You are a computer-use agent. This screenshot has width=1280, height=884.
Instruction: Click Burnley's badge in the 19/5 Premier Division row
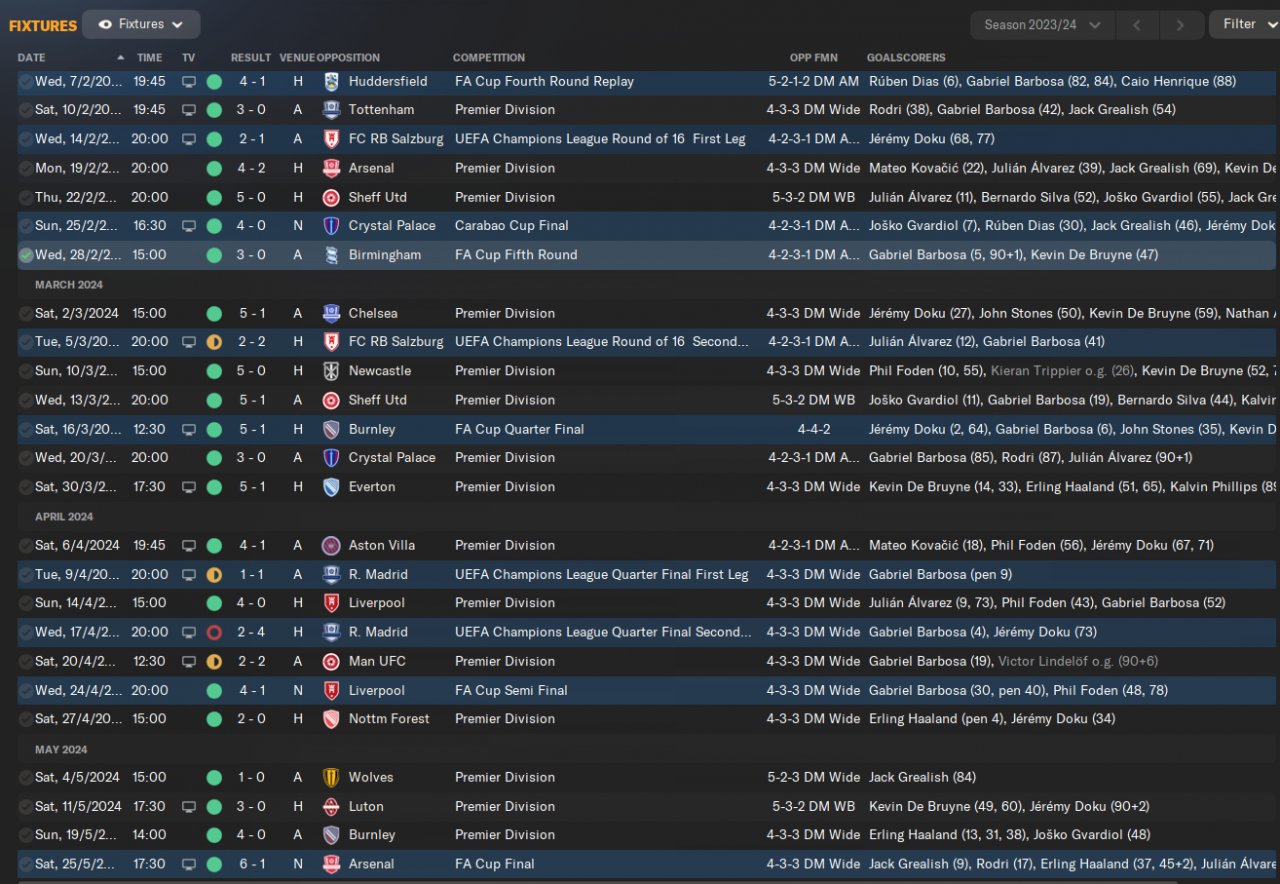click(x=331, y=835)
